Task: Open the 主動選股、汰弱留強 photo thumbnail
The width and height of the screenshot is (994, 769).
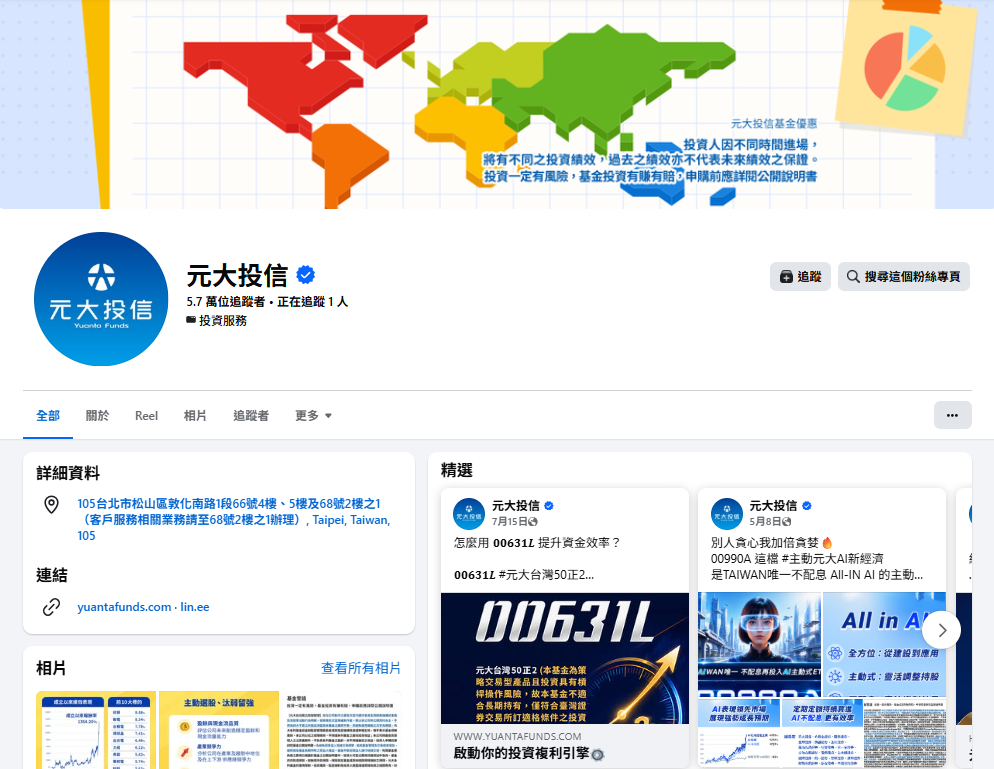Action: click(219, 730)
